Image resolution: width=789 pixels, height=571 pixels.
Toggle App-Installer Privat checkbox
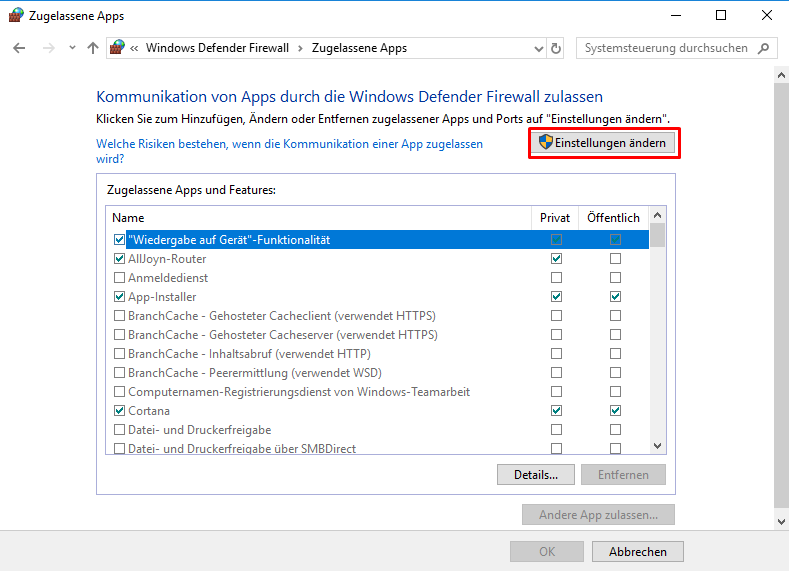(x=556, y=296)
